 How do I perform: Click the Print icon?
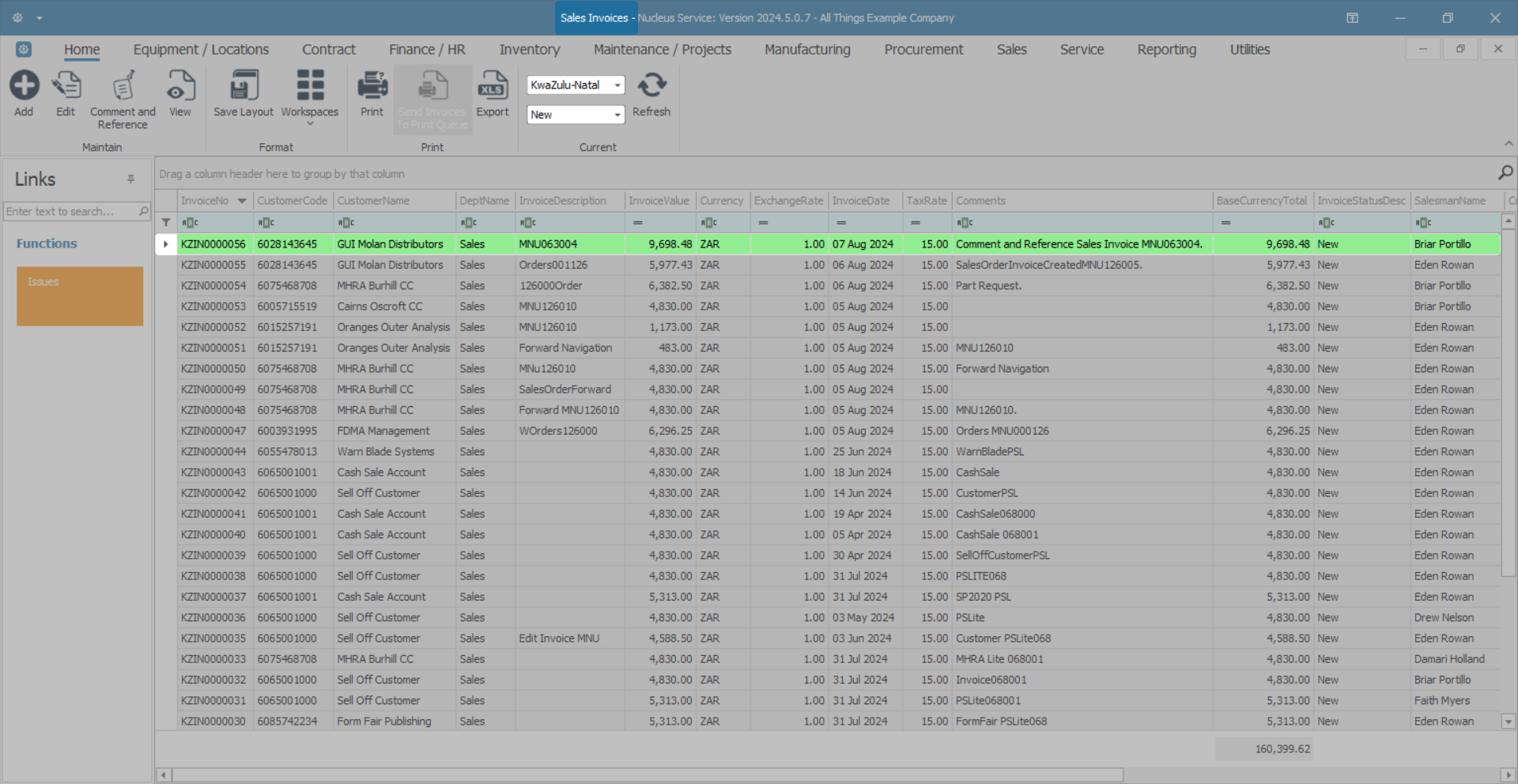pyautogui.click(x=372, y=85)
